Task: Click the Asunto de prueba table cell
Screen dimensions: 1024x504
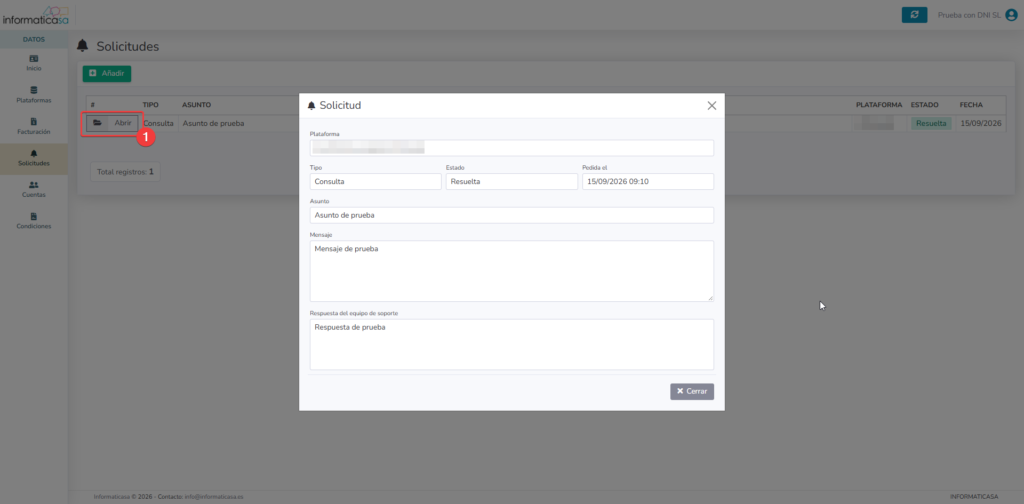Action: (x=214, y=123)
